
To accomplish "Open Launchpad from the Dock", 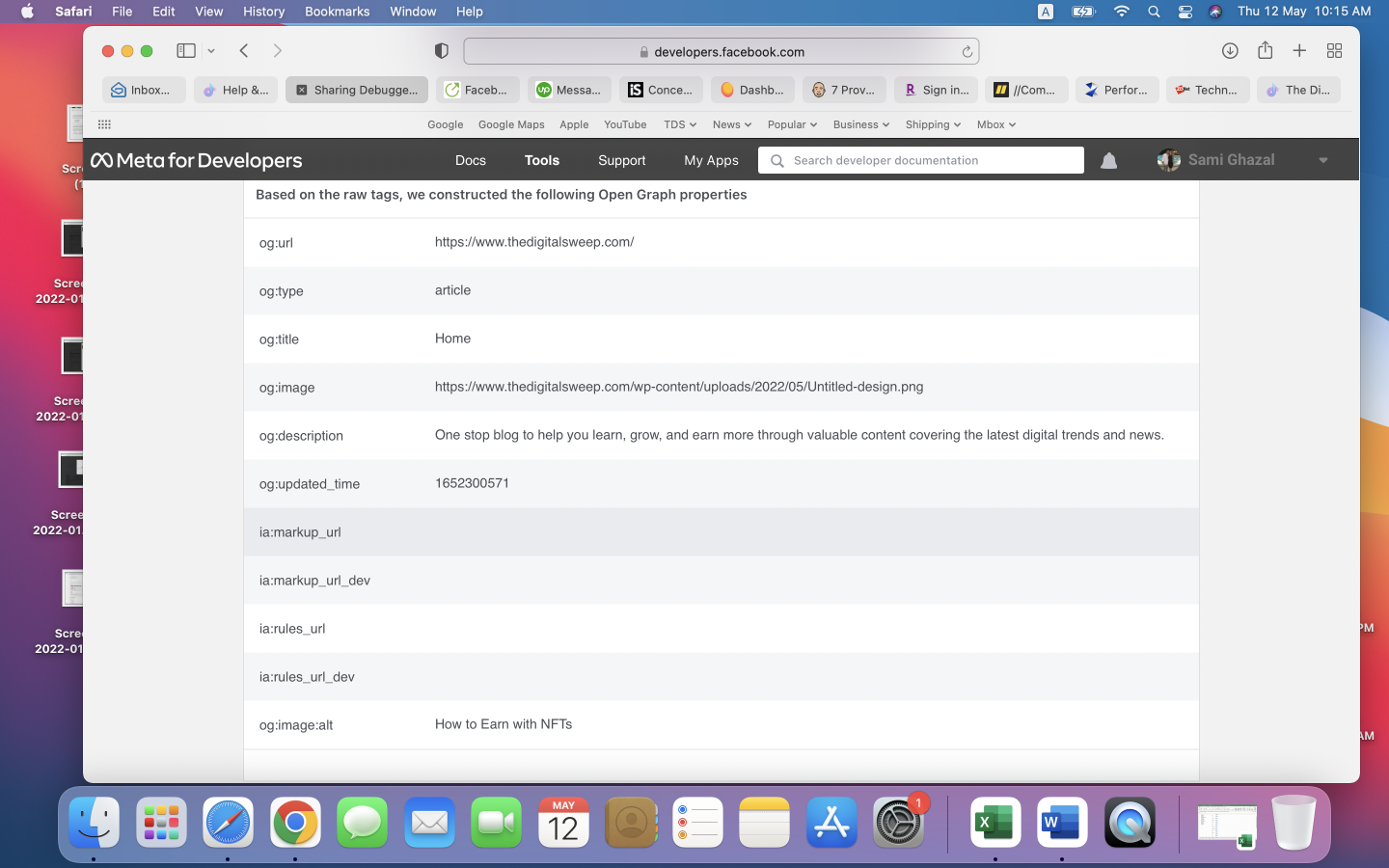I will [161, 823].
